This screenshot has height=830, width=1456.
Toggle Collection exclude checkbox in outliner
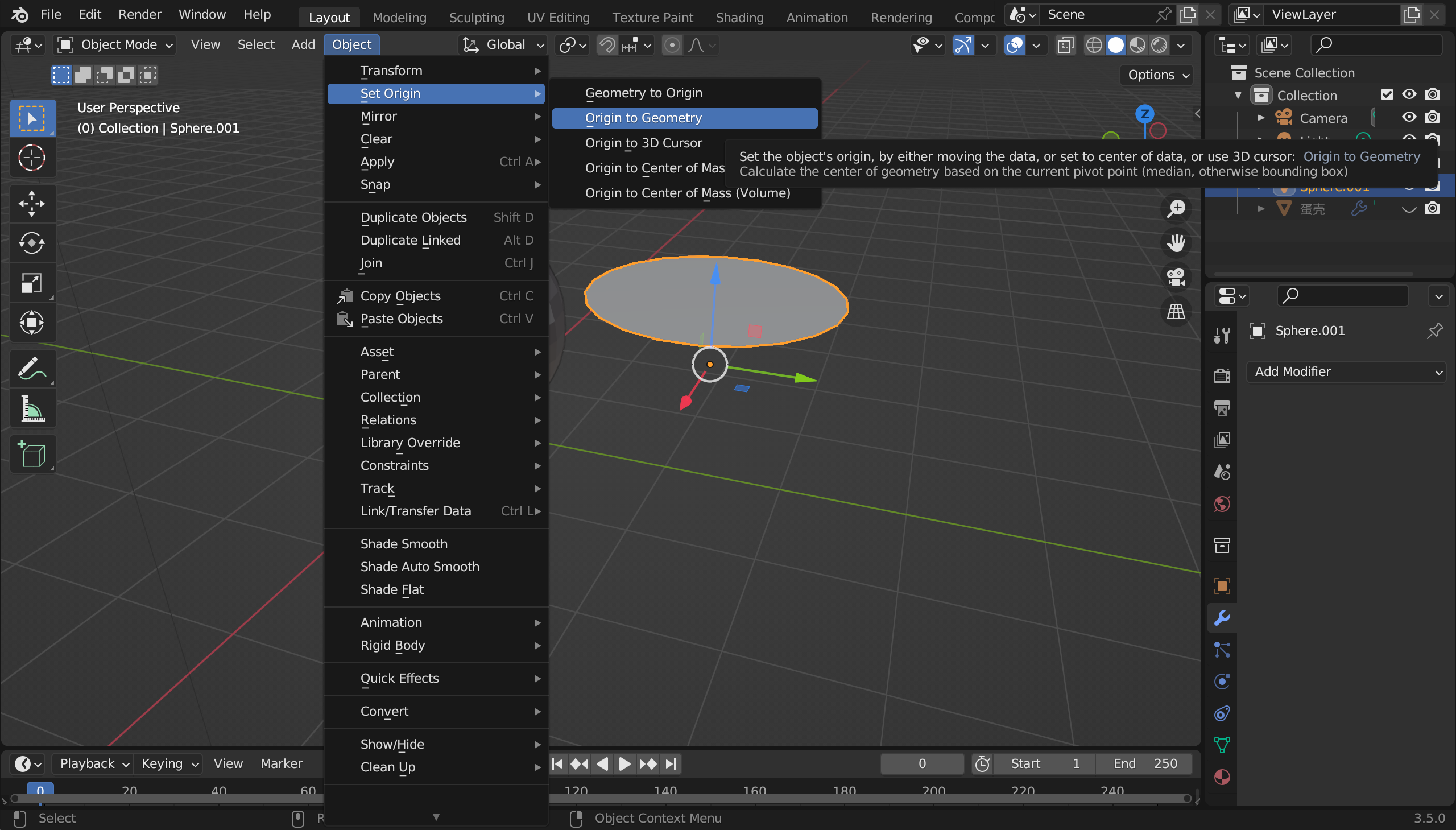coord(1387,94)
